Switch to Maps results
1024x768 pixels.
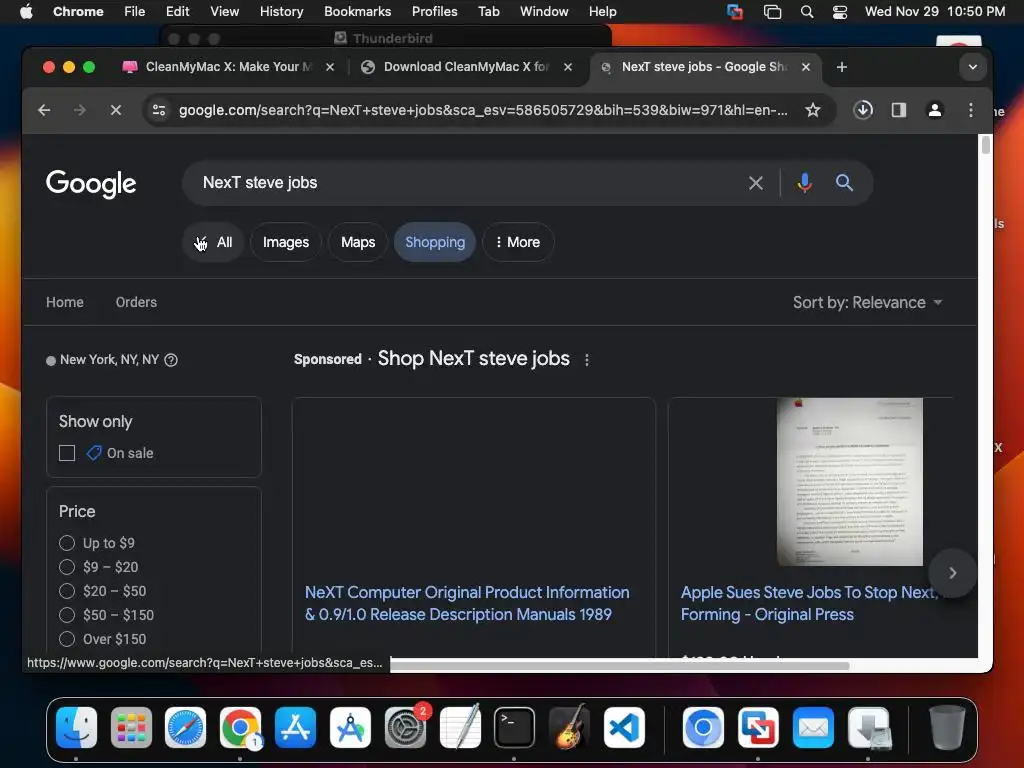pyautogui.click(x=358, y=242)
